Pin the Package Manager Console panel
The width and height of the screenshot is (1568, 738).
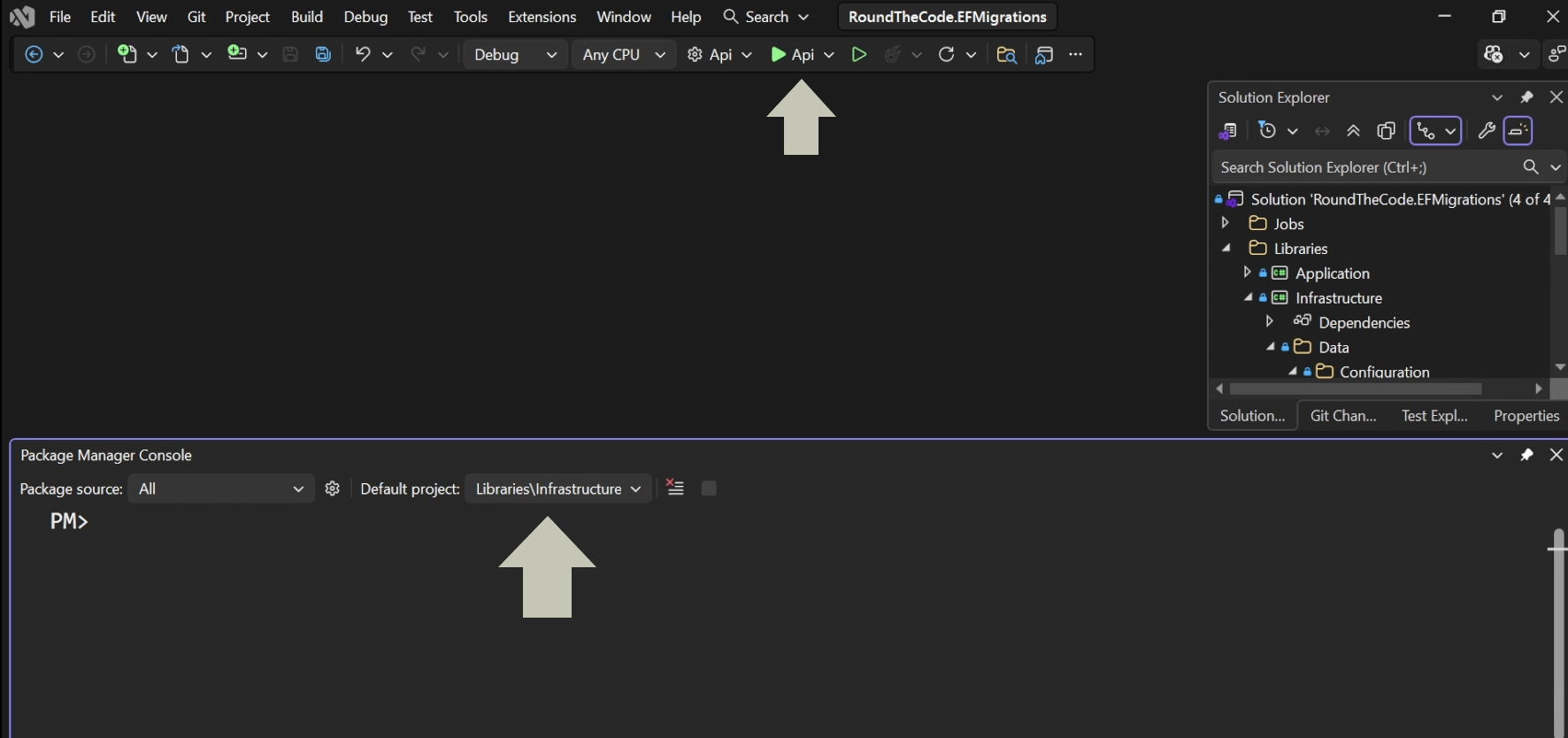tap(1526, 455)
